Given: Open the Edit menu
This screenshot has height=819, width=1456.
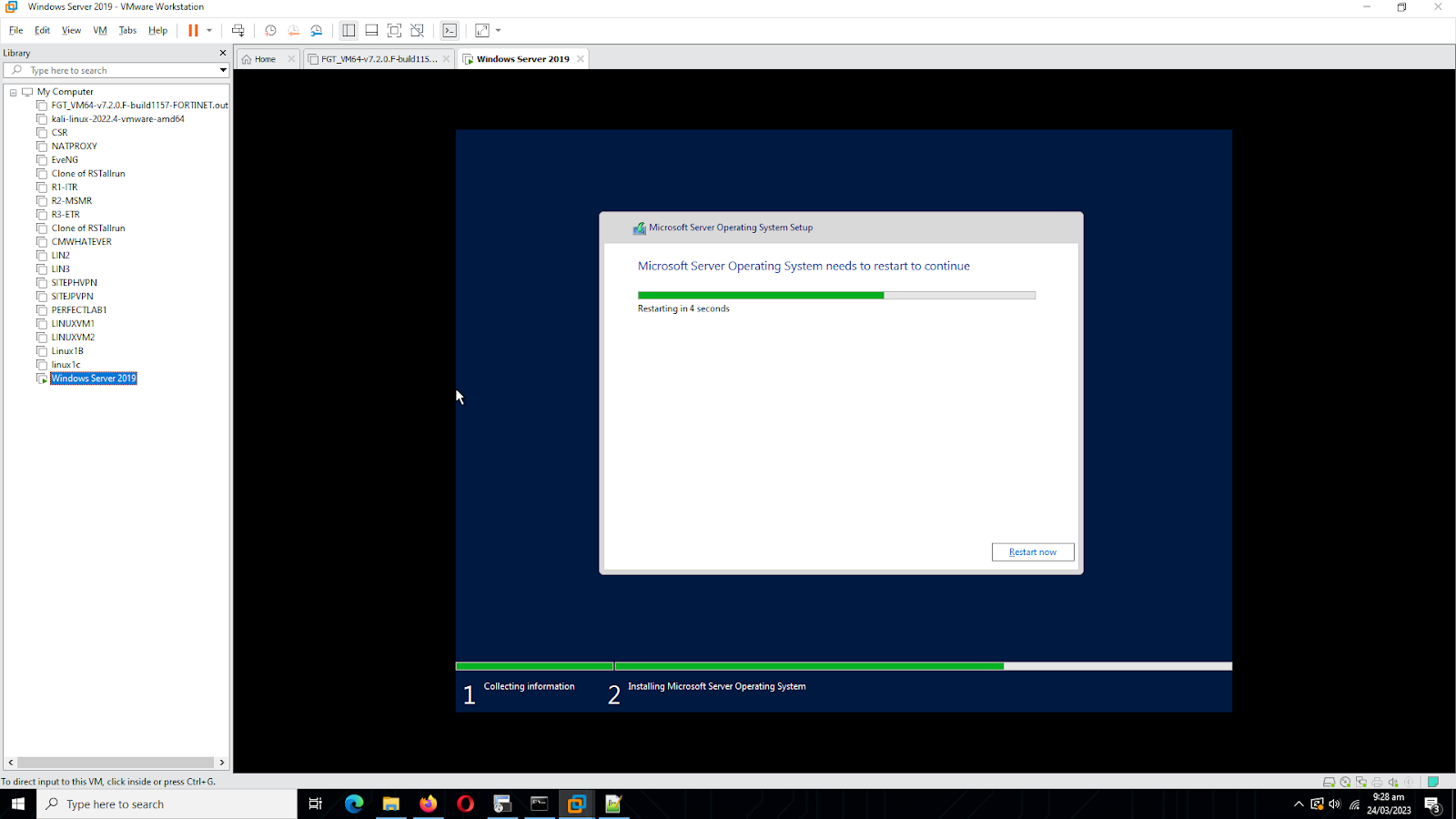Looking at the screenshot, I should [43, 30].
